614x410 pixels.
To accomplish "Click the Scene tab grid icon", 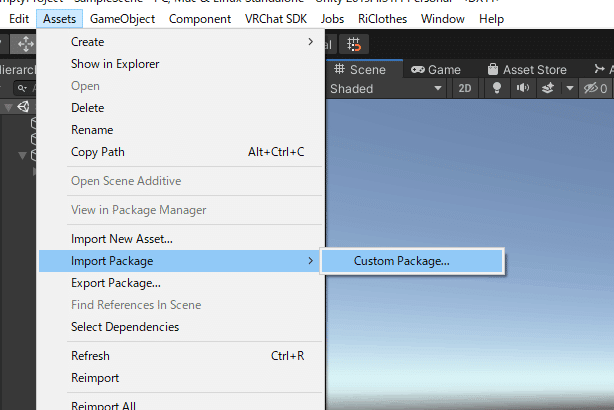I will coord(339,69).
